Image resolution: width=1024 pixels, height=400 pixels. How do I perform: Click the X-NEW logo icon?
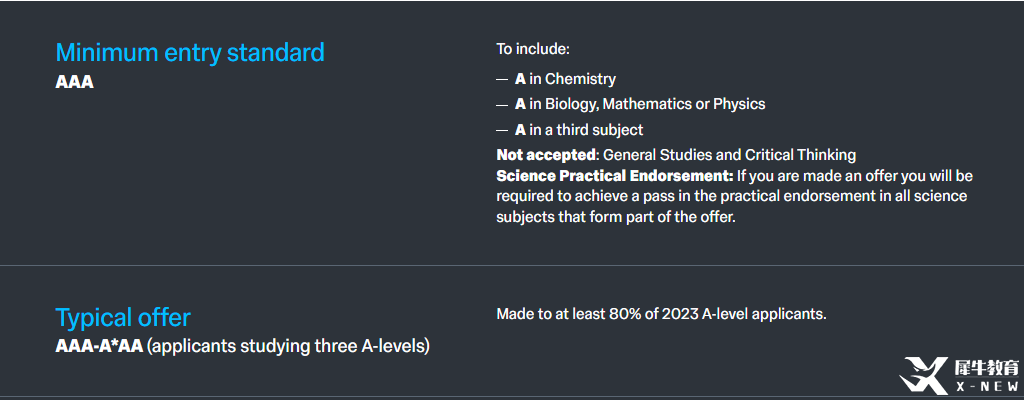pyautogui.click(x=923, y=375)
